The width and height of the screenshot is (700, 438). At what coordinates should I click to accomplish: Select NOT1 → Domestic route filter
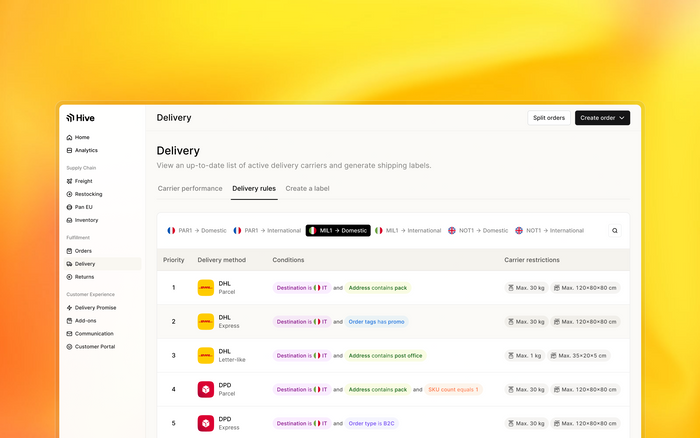point(477,230)
